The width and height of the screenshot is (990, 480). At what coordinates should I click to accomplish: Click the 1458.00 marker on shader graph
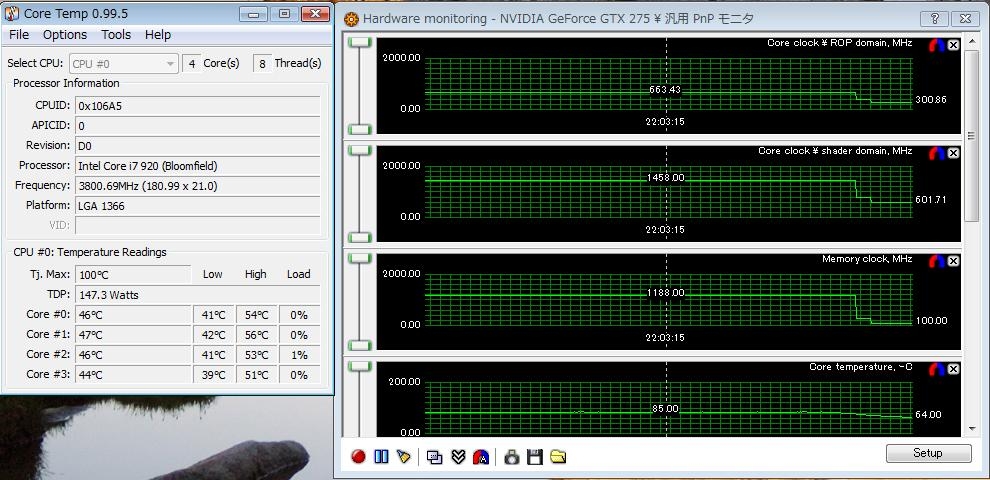click(x=665, y=178)
